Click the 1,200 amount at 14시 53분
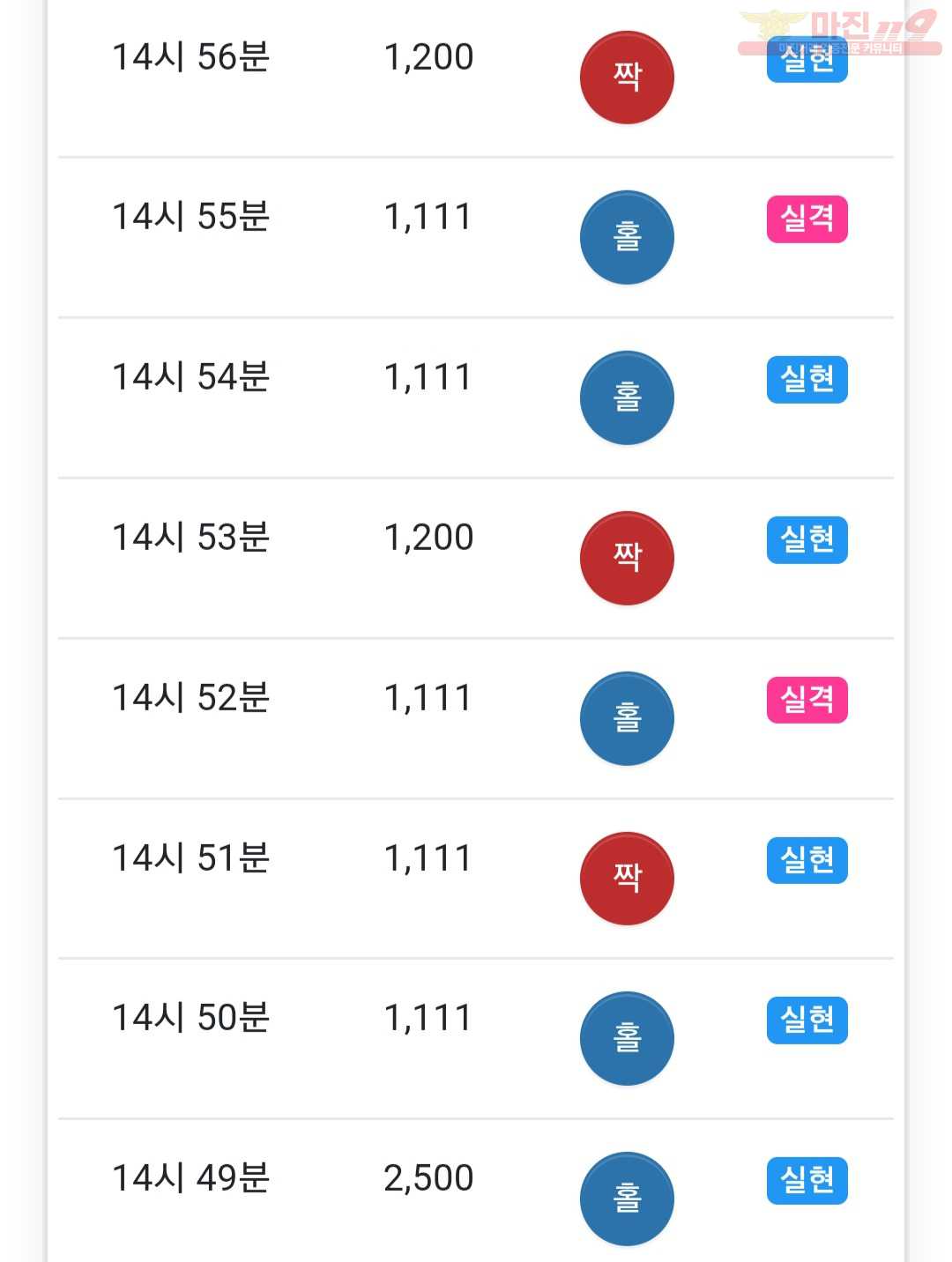Image resolution: width=952 pixels, height=1262 pixels. [x=428, y=538]
